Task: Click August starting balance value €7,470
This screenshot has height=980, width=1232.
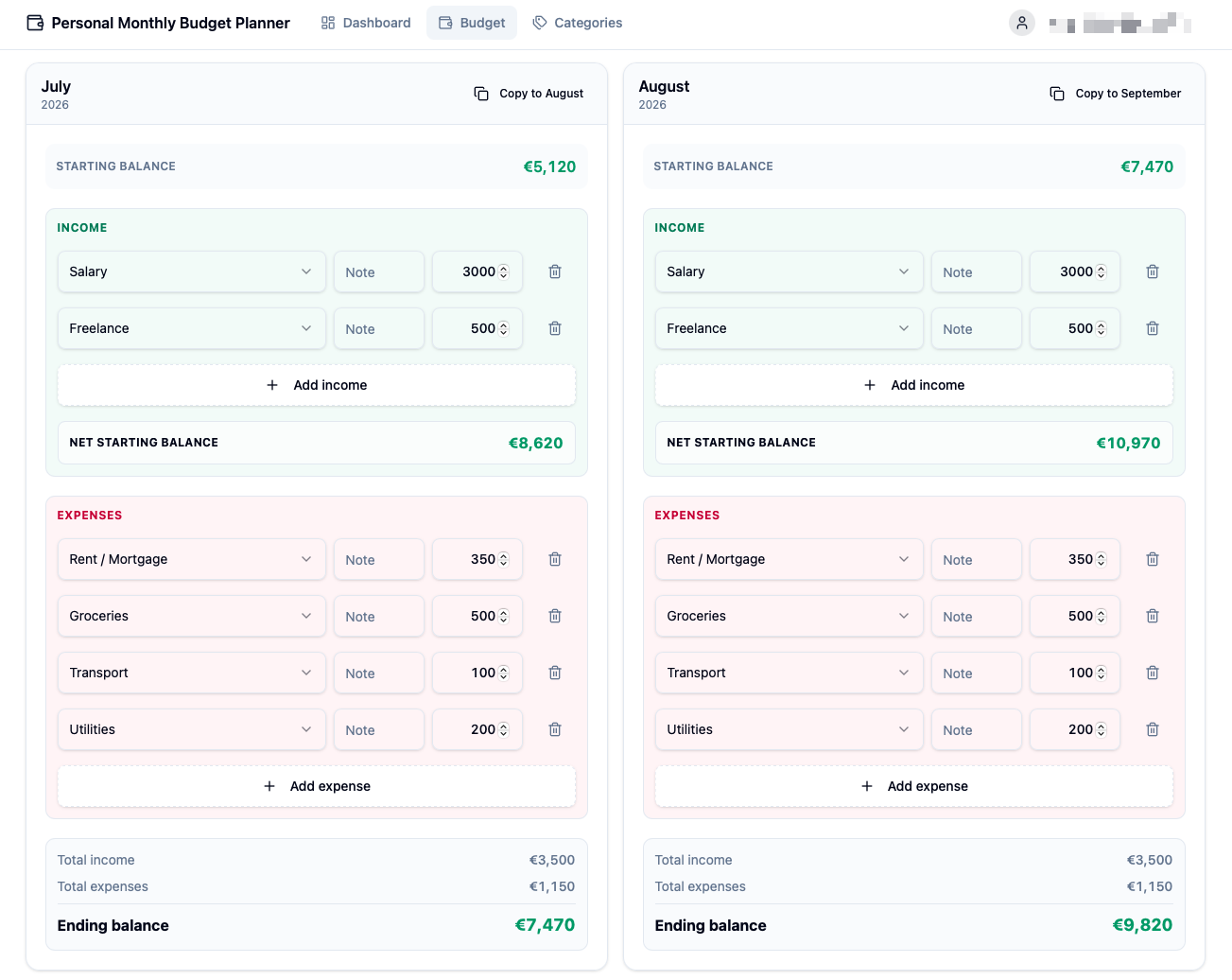Action: (1147, 166)
